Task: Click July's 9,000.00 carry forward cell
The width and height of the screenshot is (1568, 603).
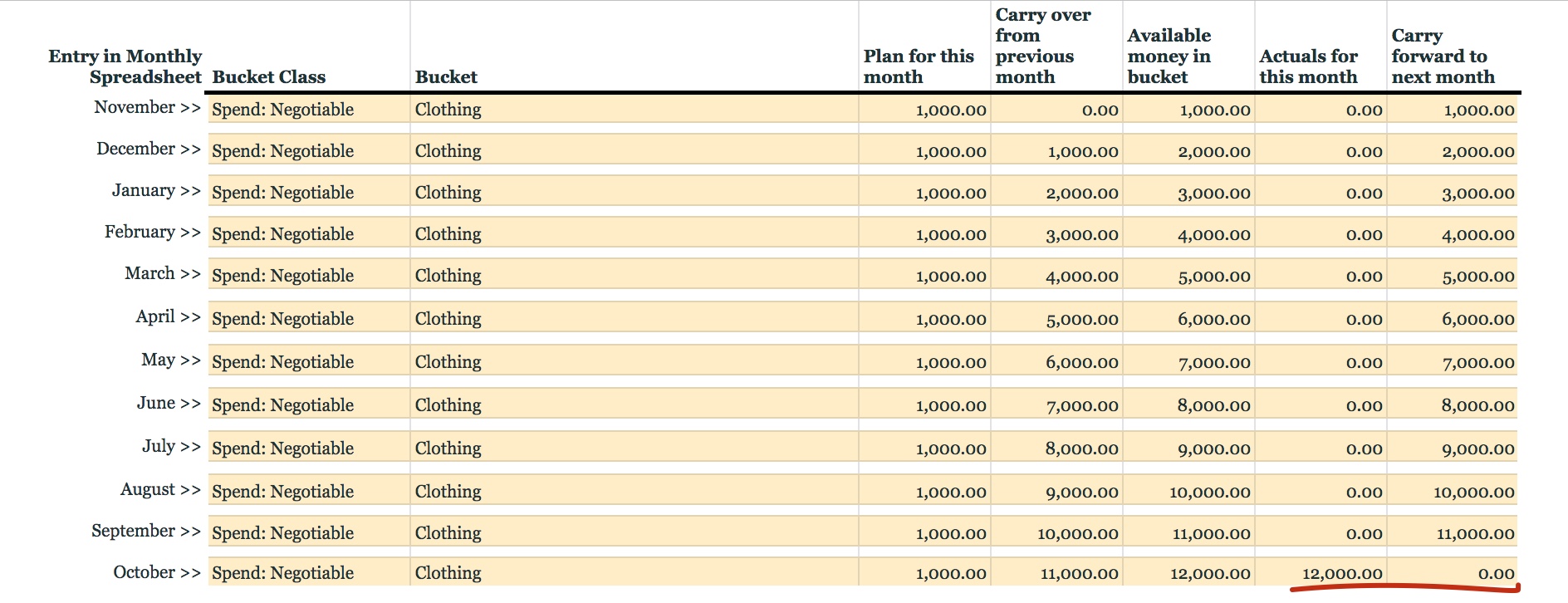Action: 1453,449
